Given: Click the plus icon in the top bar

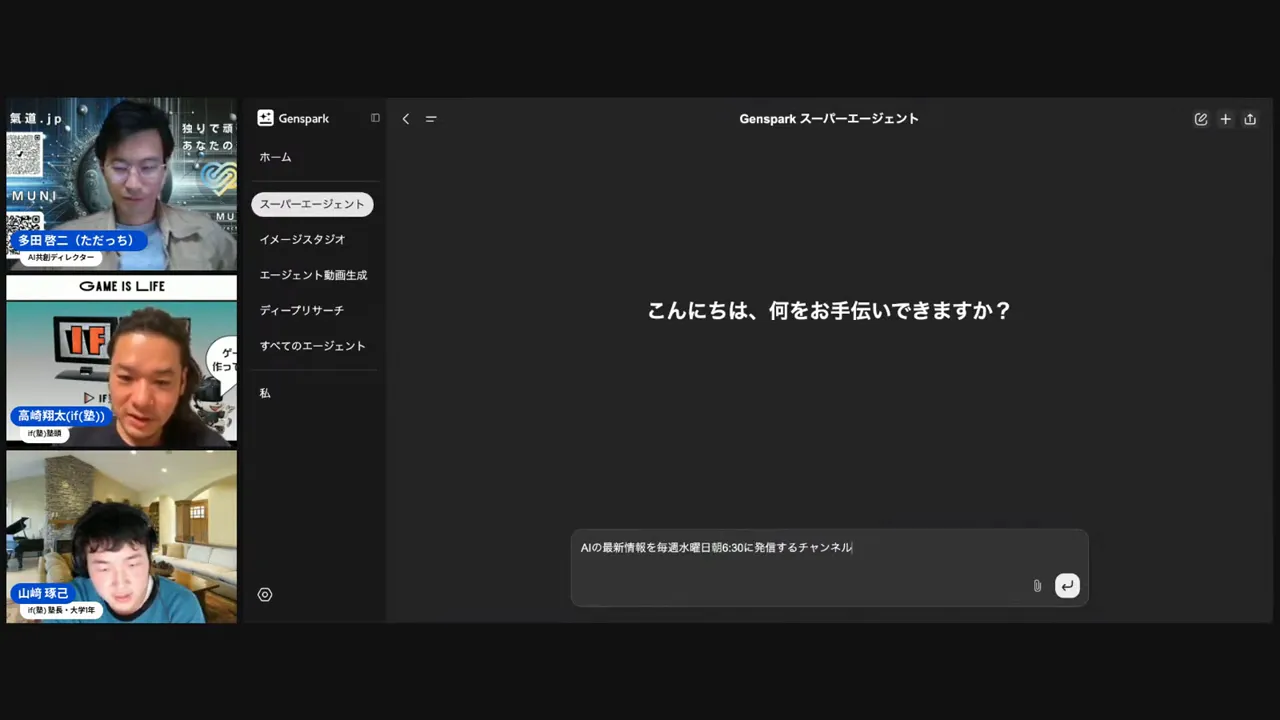Looking at the screenshot, I should (x=1225, y=118).
